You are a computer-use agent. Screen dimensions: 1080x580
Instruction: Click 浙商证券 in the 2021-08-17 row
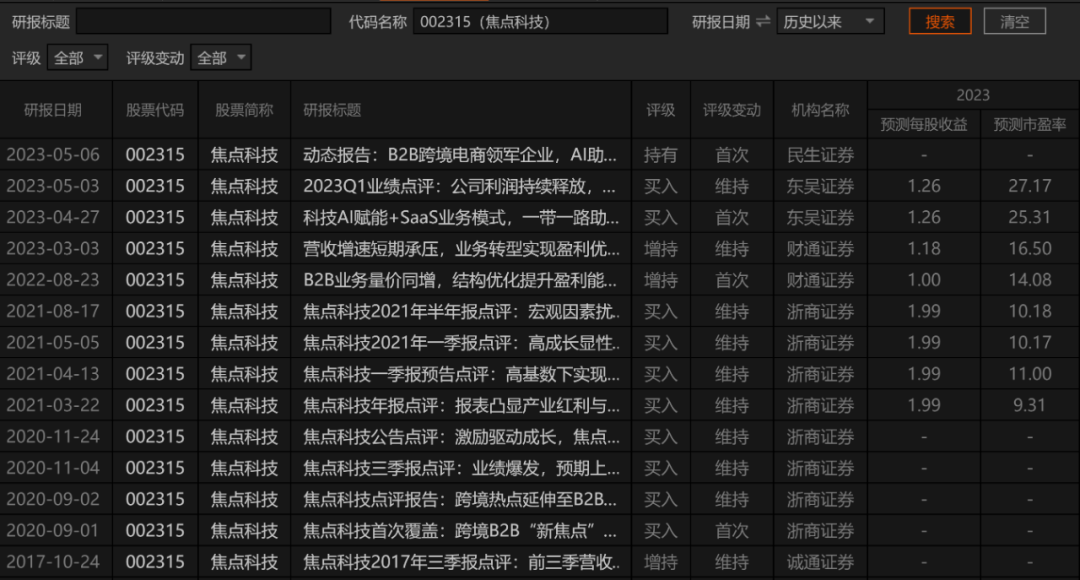(820, 311)
